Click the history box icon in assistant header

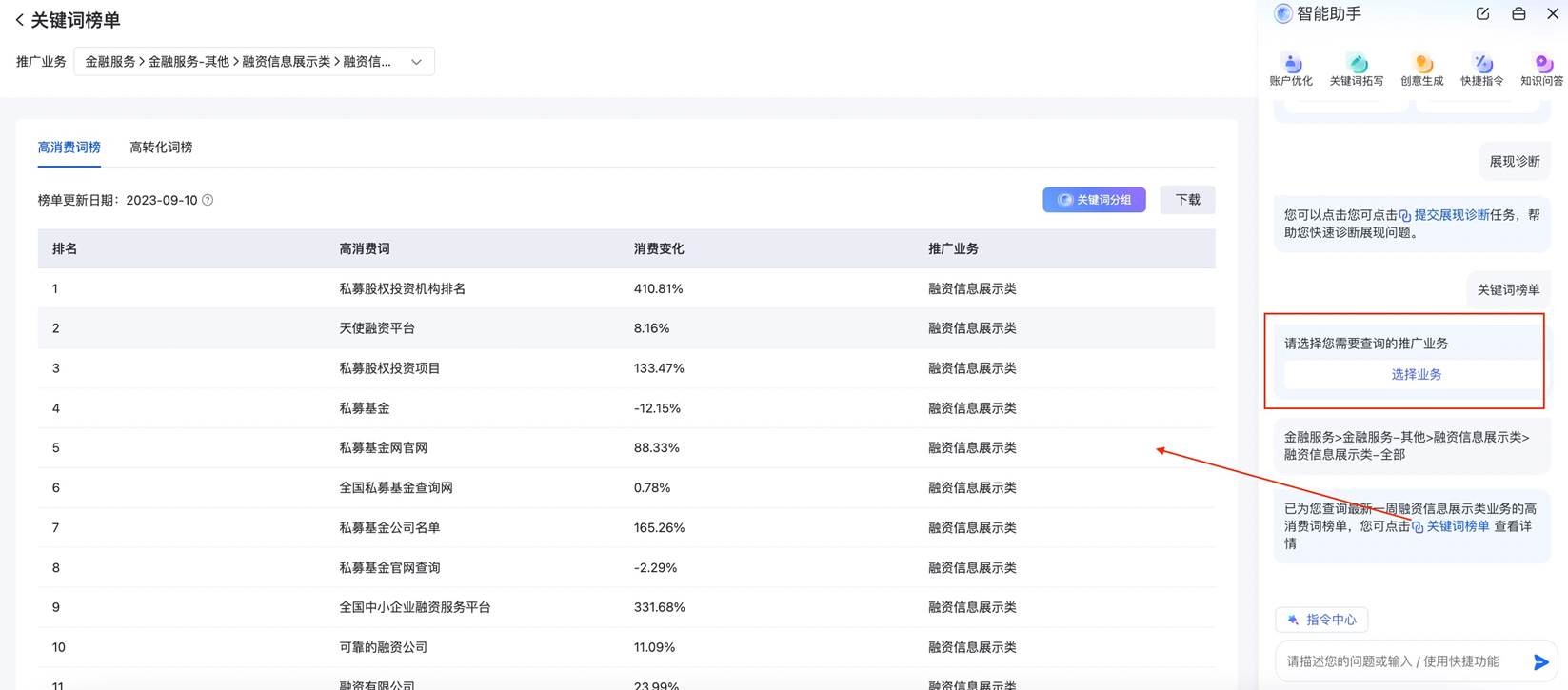[x=1518, y=13]
